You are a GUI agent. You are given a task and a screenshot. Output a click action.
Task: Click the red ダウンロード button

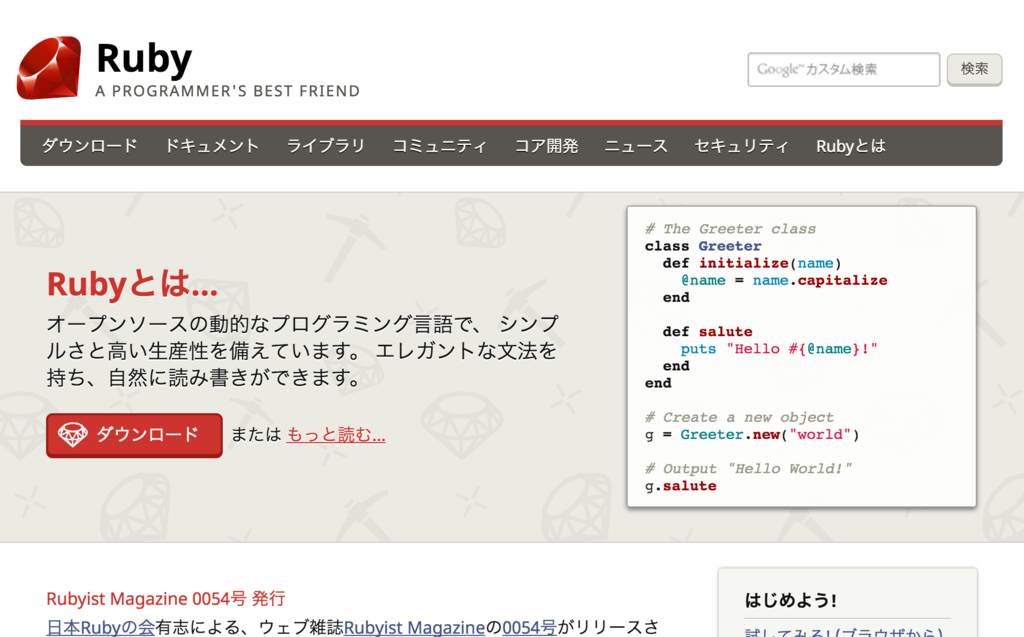click(133, 435)
